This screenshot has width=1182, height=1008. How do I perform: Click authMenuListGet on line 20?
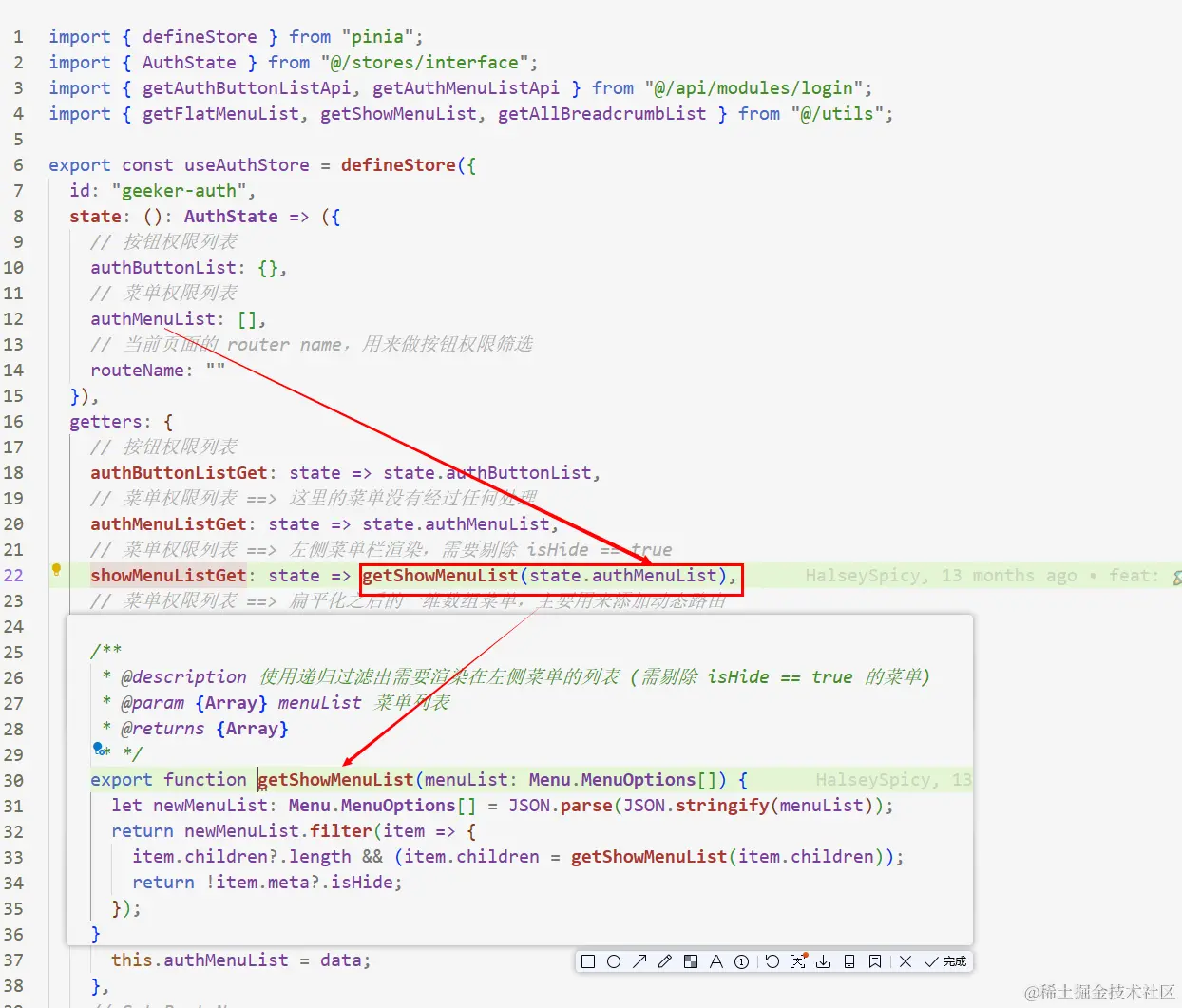tap(168, 523)
